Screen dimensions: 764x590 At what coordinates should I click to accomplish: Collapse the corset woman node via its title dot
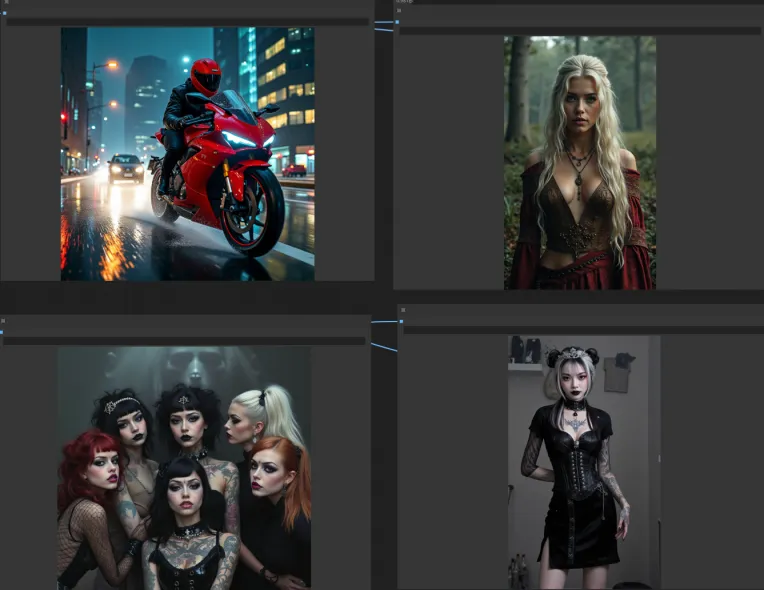tap(404, 310)
